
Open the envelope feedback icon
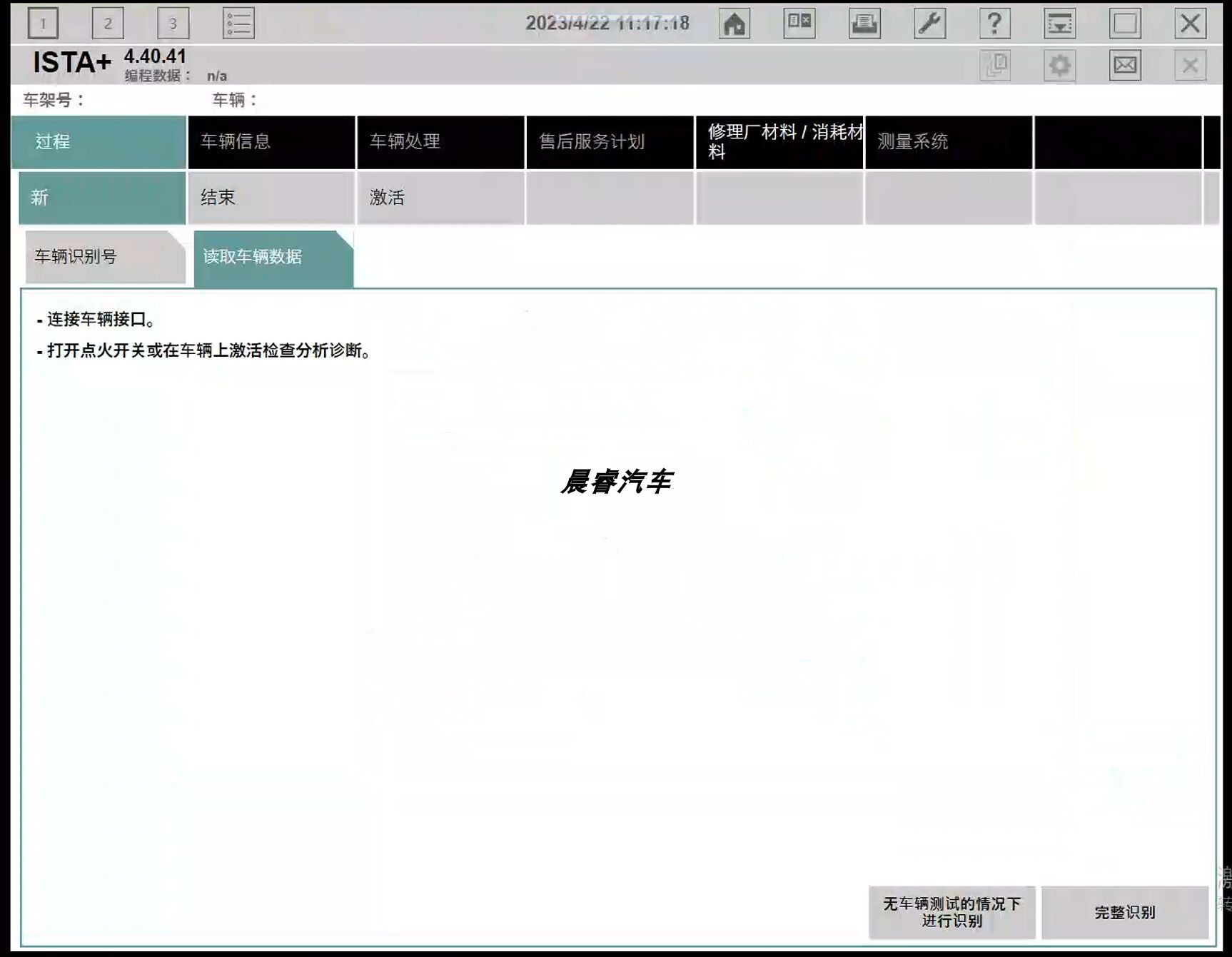point(1125,66)
